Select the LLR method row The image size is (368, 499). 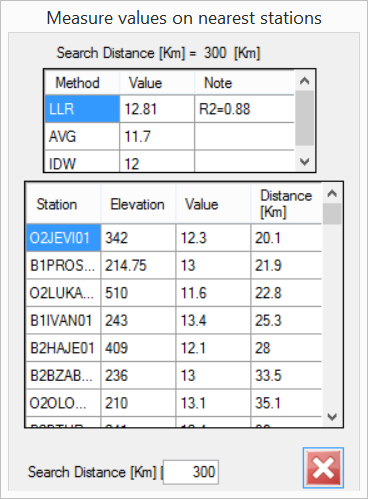pyautogui.click(x=170, y=109)
